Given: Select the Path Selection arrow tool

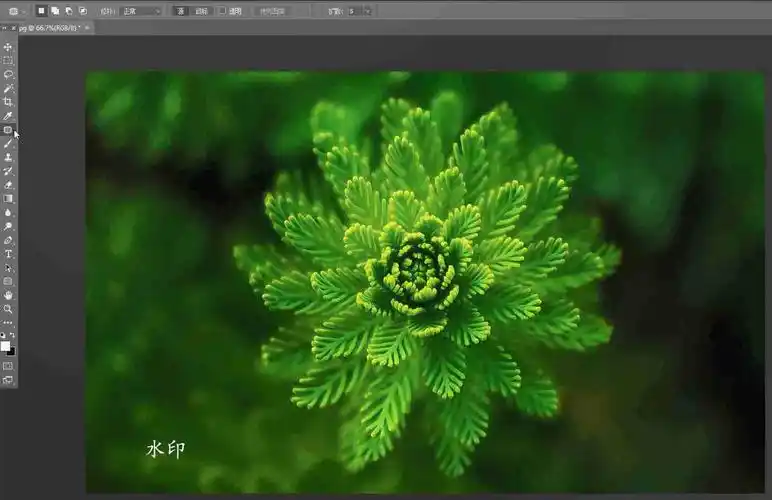Looking at the screenshot, I should [8, 268].
